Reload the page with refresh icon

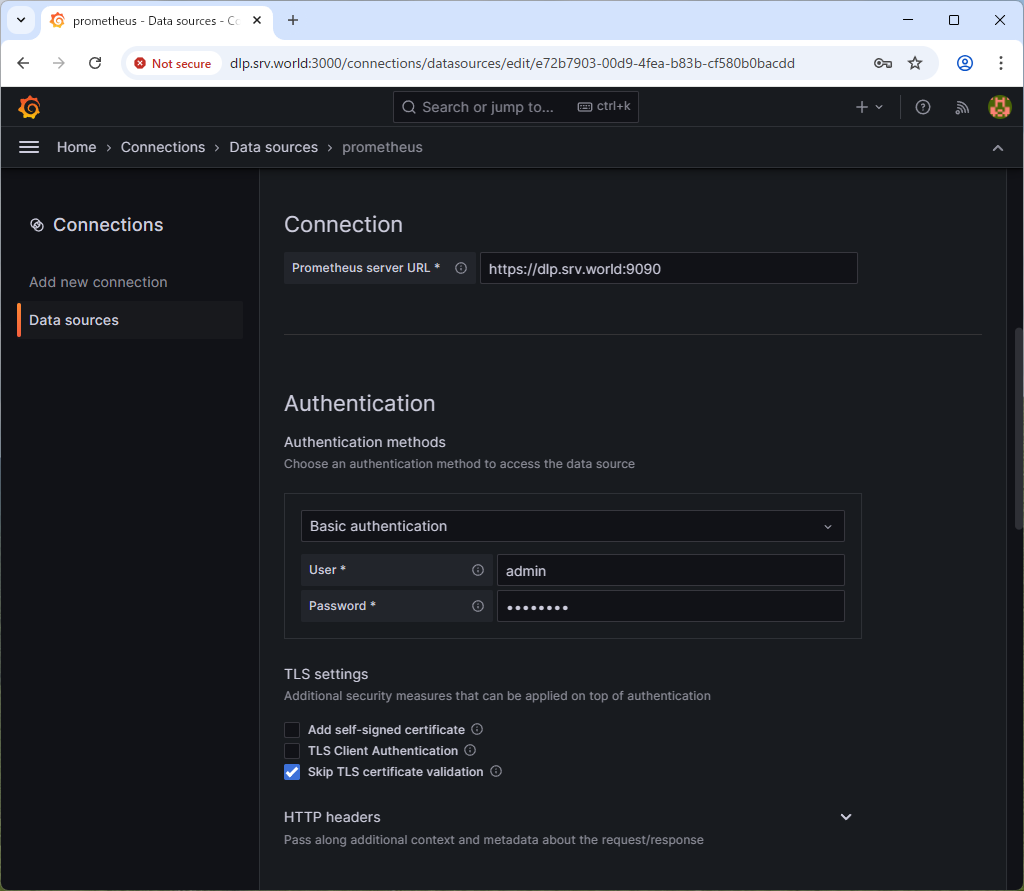pyautogui.click(x=95, y=63)
